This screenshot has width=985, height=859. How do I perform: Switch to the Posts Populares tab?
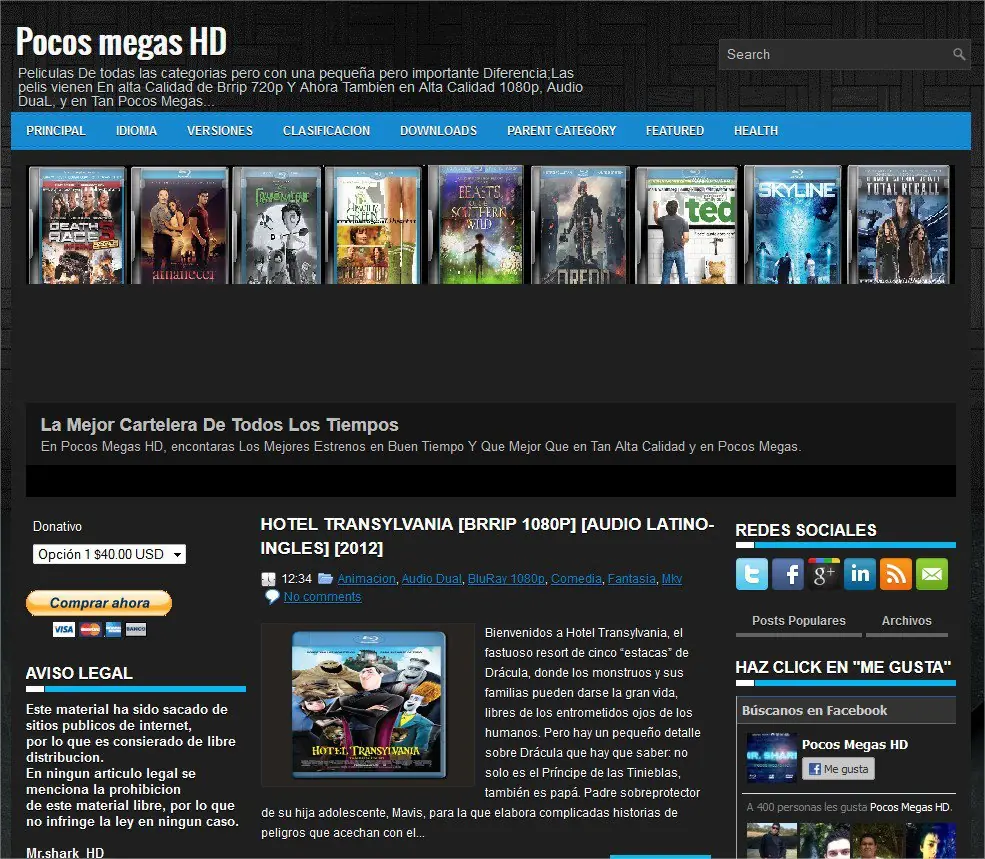click(x=798, y=621)
